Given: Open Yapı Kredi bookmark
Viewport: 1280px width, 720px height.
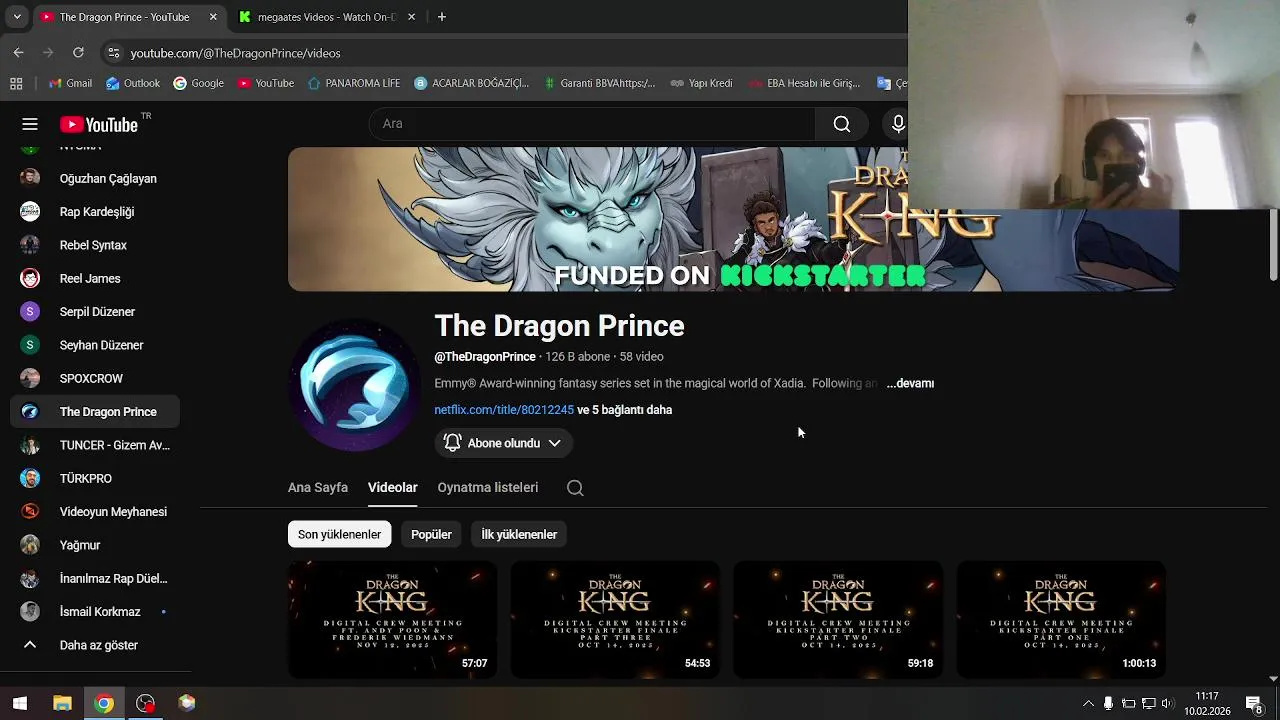Looking at the screenshot, I should pos(701,83).
